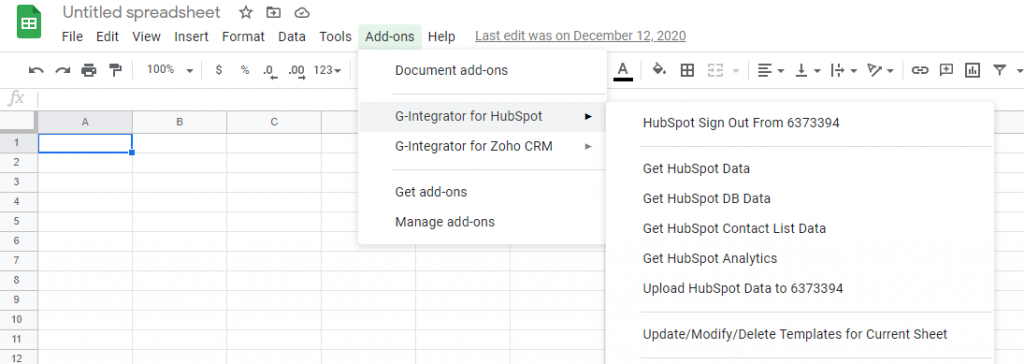Open the horizontal align dropdown
1024x364 pixels.
tap(771, 70)
